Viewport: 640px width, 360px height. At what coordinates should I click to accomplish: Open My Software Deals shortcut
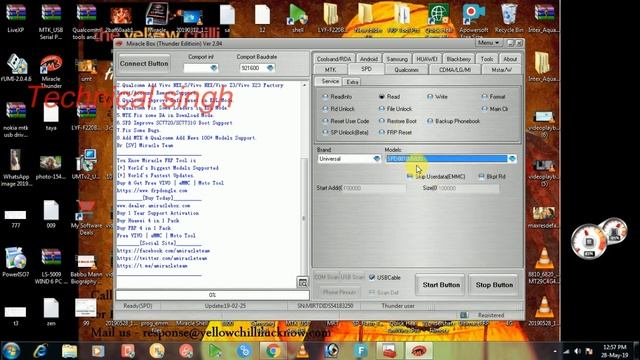point(86,217)
